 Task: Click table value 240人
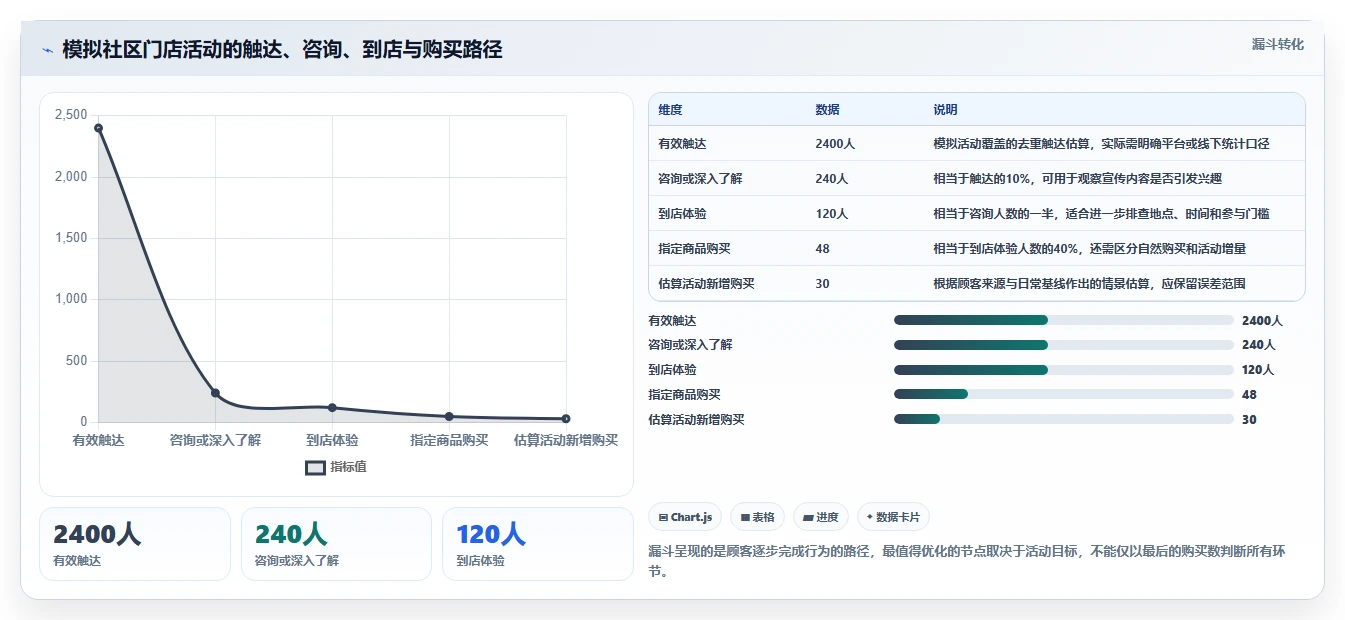pyautogui.click(x=831, y=178)
